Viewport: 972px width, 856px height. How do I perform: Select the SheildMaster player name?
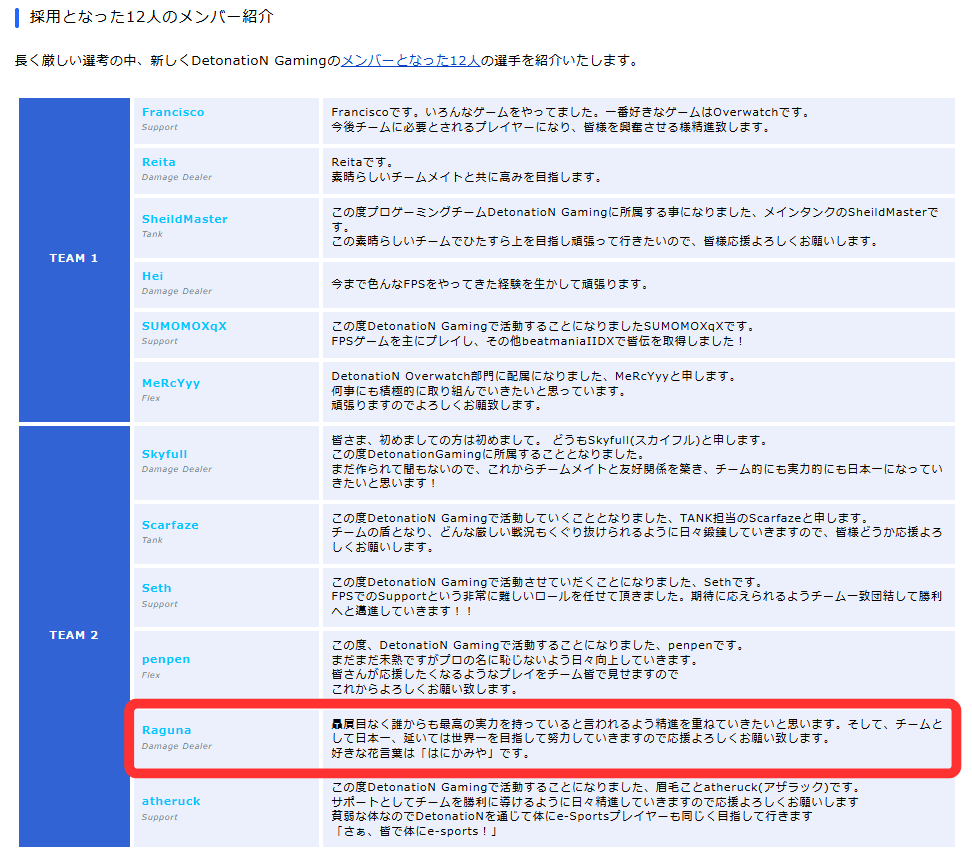[185, 219]
